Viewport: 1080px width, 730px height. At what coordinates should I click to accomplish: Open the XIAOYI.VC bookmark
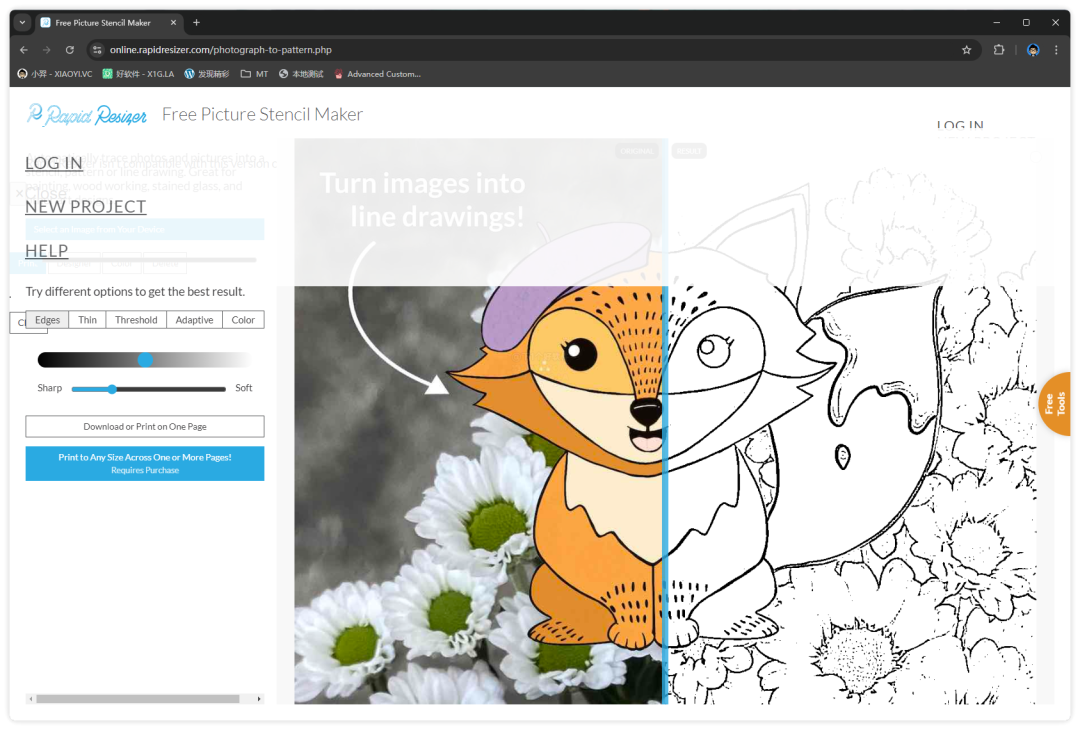(54, 74)
